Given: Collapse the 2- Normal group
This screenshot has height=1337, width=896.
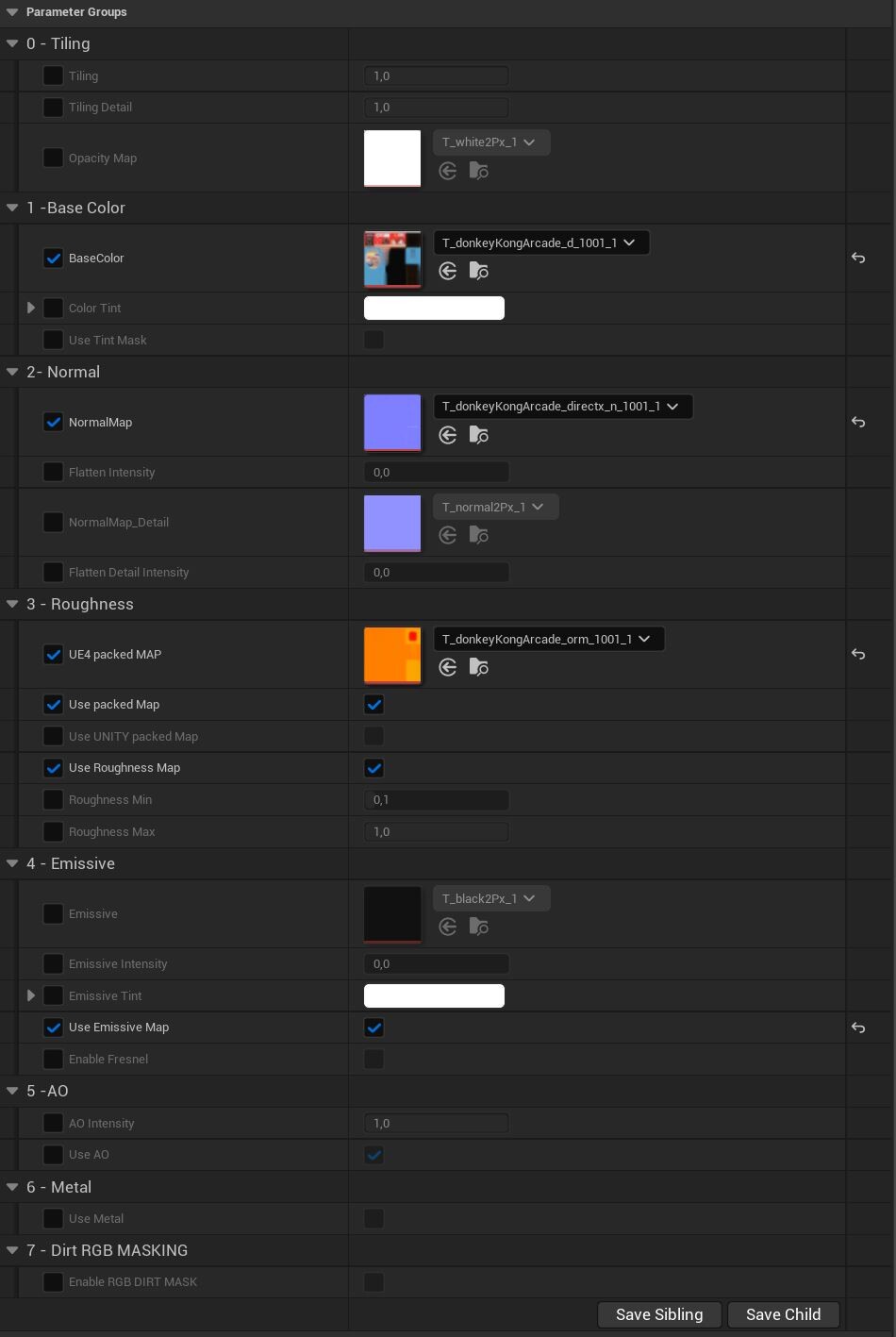Looking at the screenshot, I should (x=12, y=372).
